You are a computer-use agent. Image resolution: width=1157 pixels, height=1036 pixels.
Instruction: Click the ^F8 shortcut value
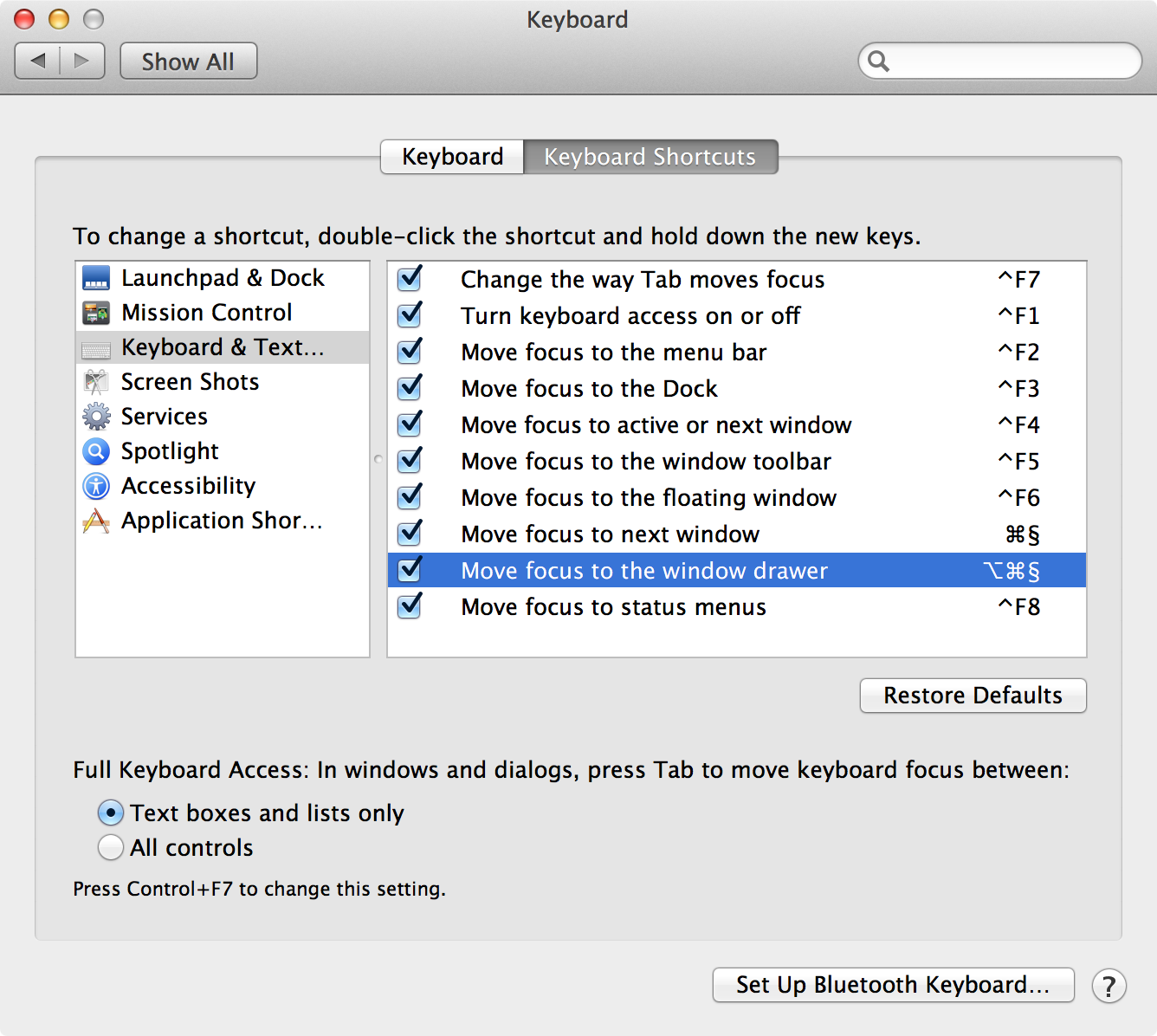pyautogui.click(x=1018, y=607)
